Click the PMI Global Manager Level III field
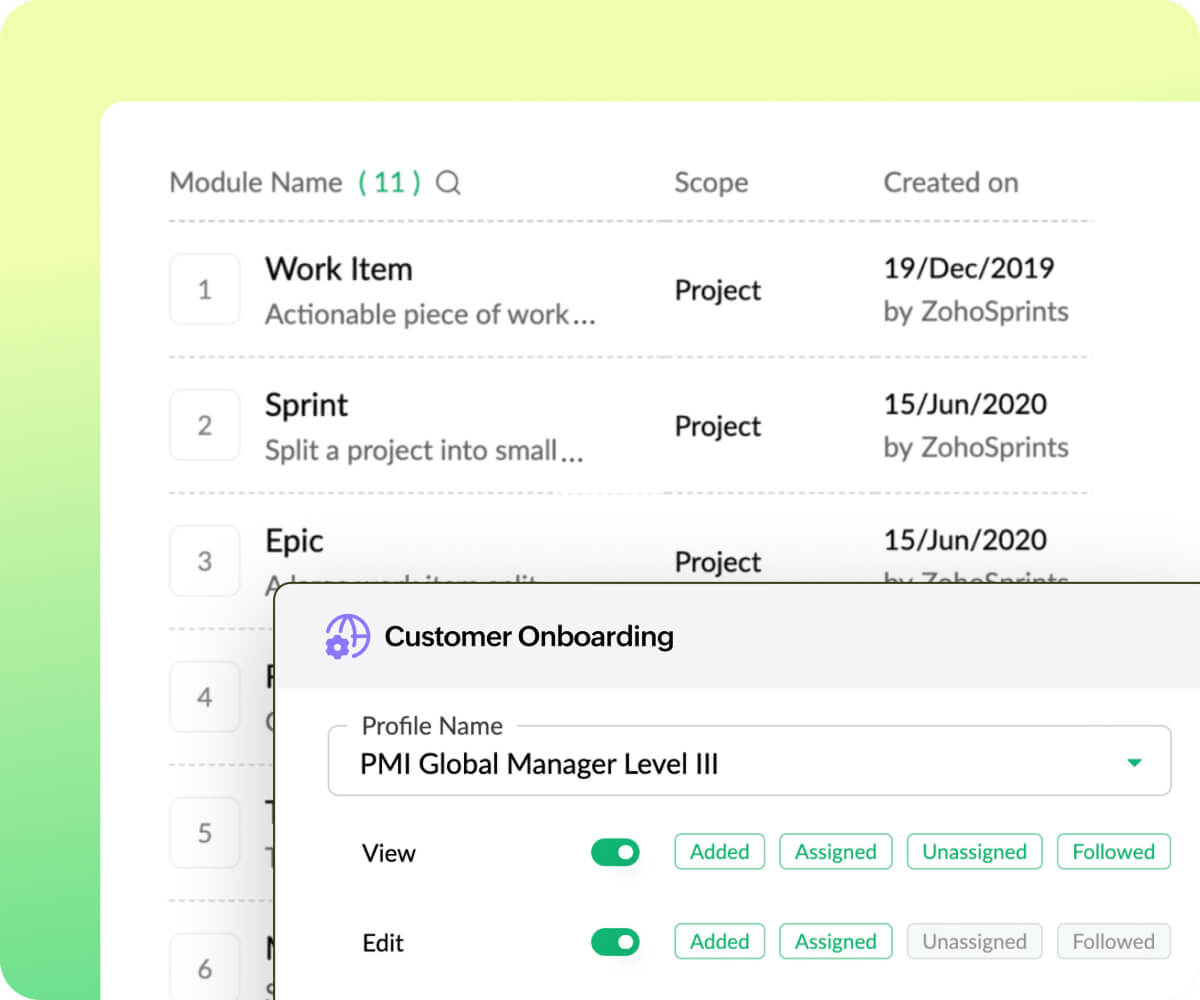This screenshot has width=1200, height=1000. click(x=700, y=764)
